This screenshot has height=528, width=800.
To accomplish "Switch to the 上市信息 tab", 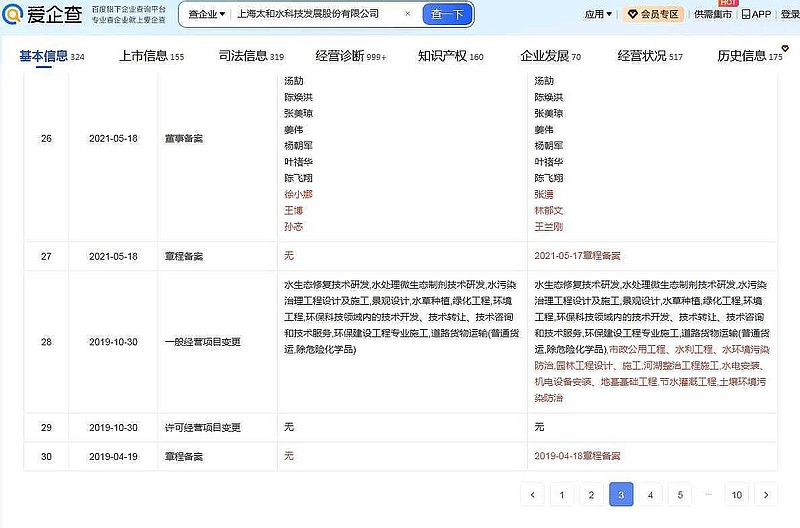I will (x=150, y=56).
